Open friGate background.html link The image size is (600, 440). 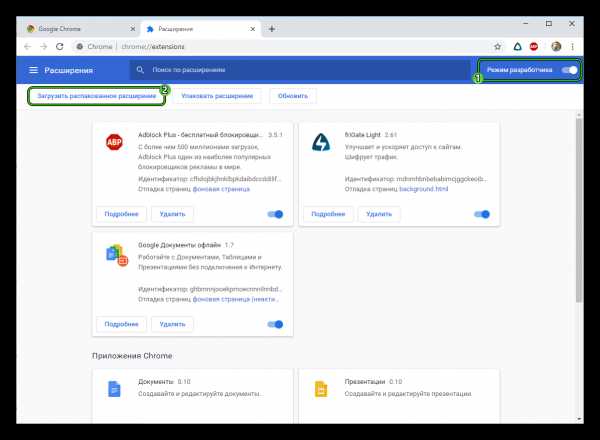424,189
